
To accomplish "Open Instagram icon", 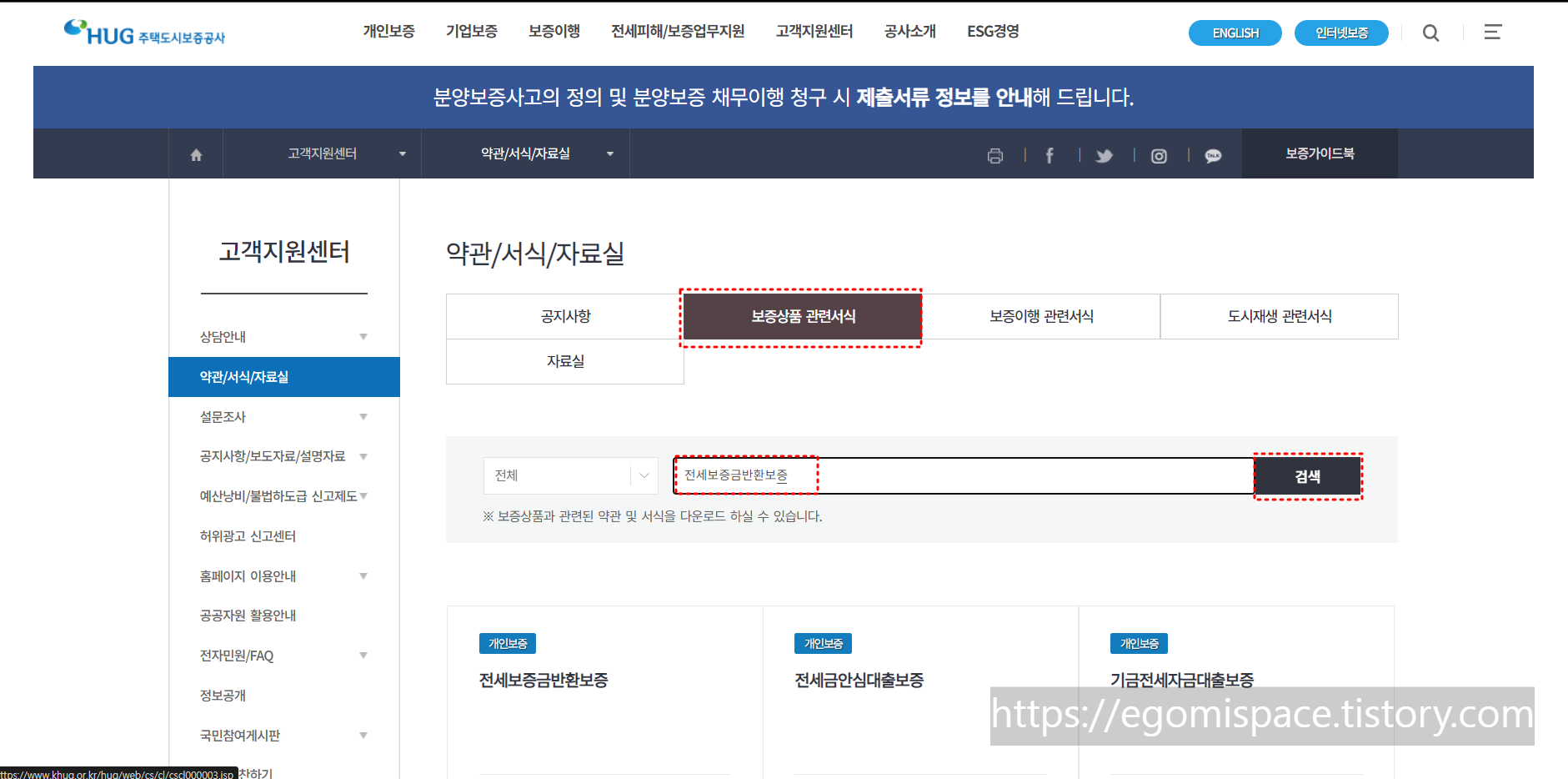I will [1159, 155].
